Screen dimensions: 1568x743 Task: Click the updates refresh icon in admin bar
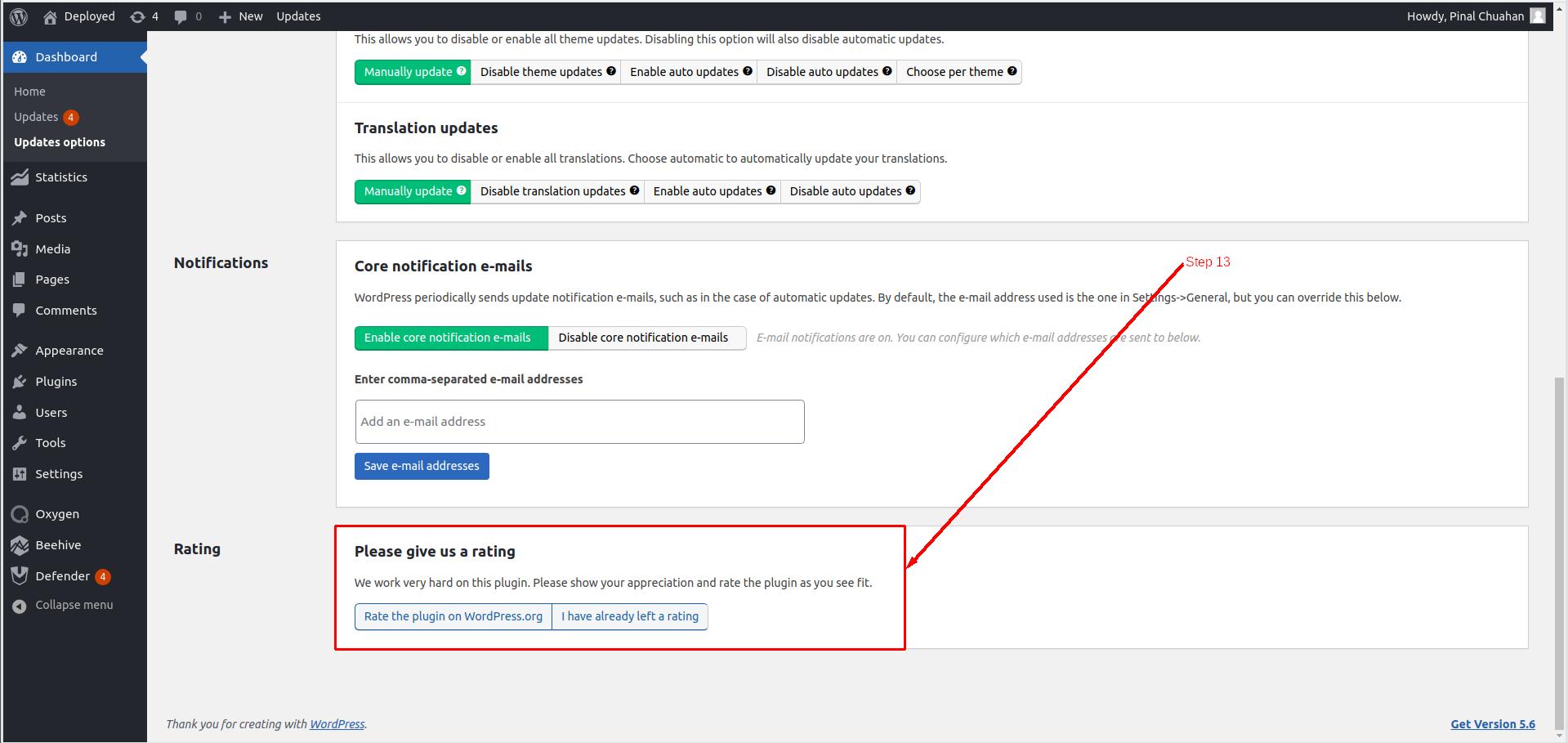click(137, 16)
